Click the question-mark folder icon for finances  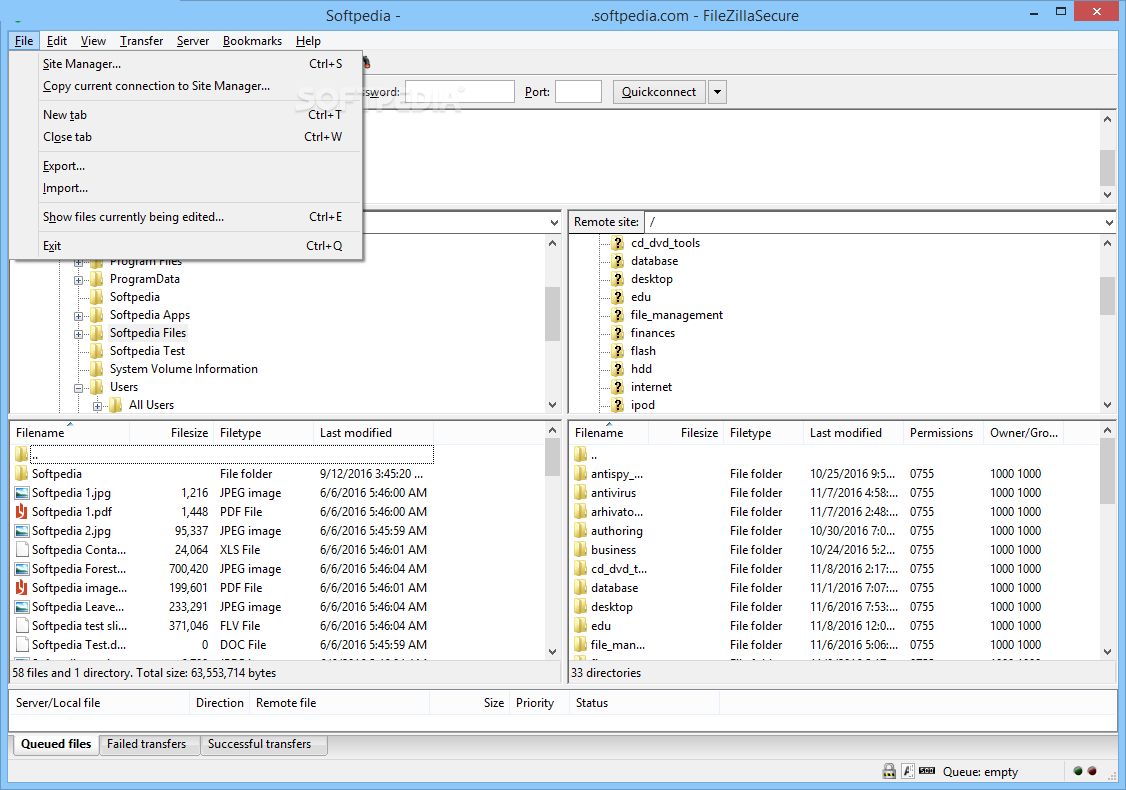pos(618,333)
